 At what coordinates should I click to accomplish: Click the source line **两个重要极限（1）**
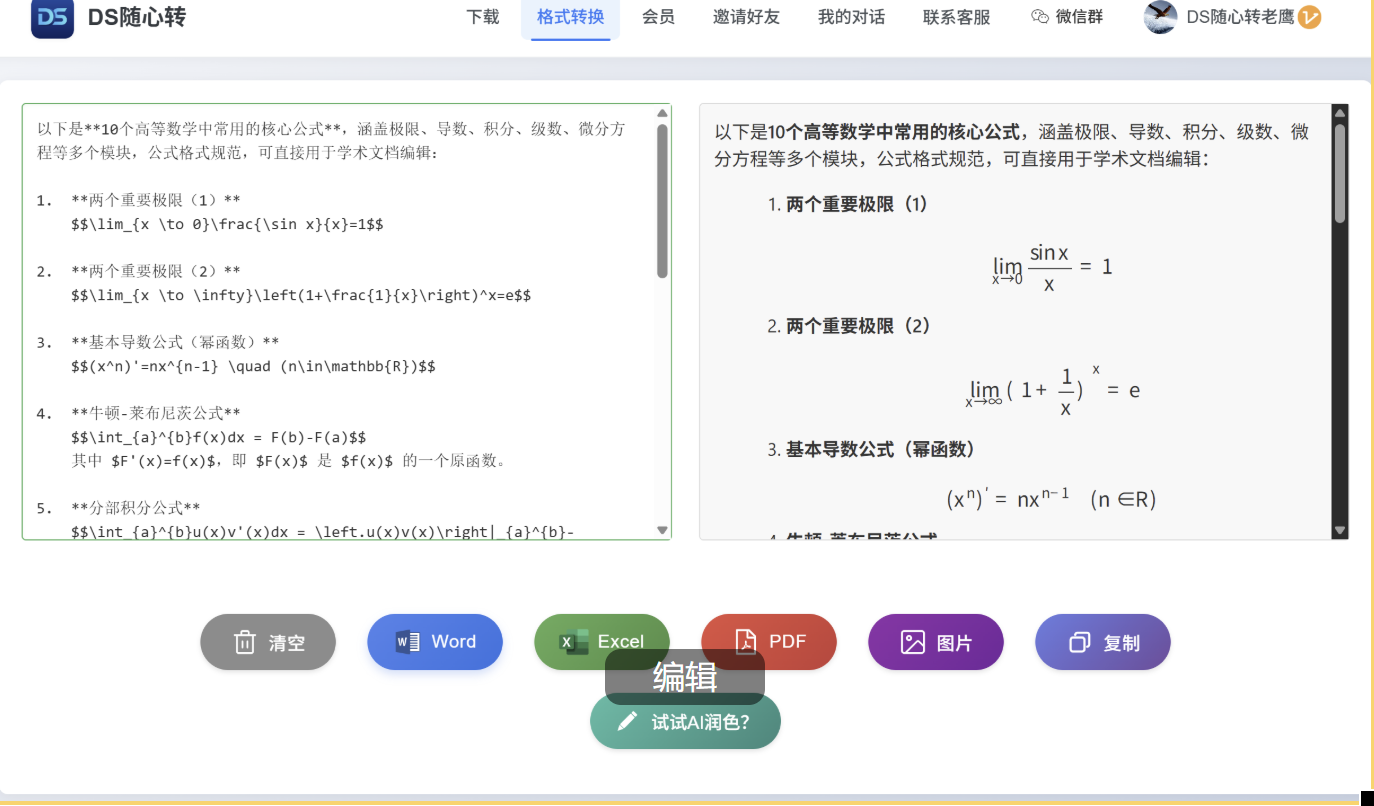click(156, 200)
